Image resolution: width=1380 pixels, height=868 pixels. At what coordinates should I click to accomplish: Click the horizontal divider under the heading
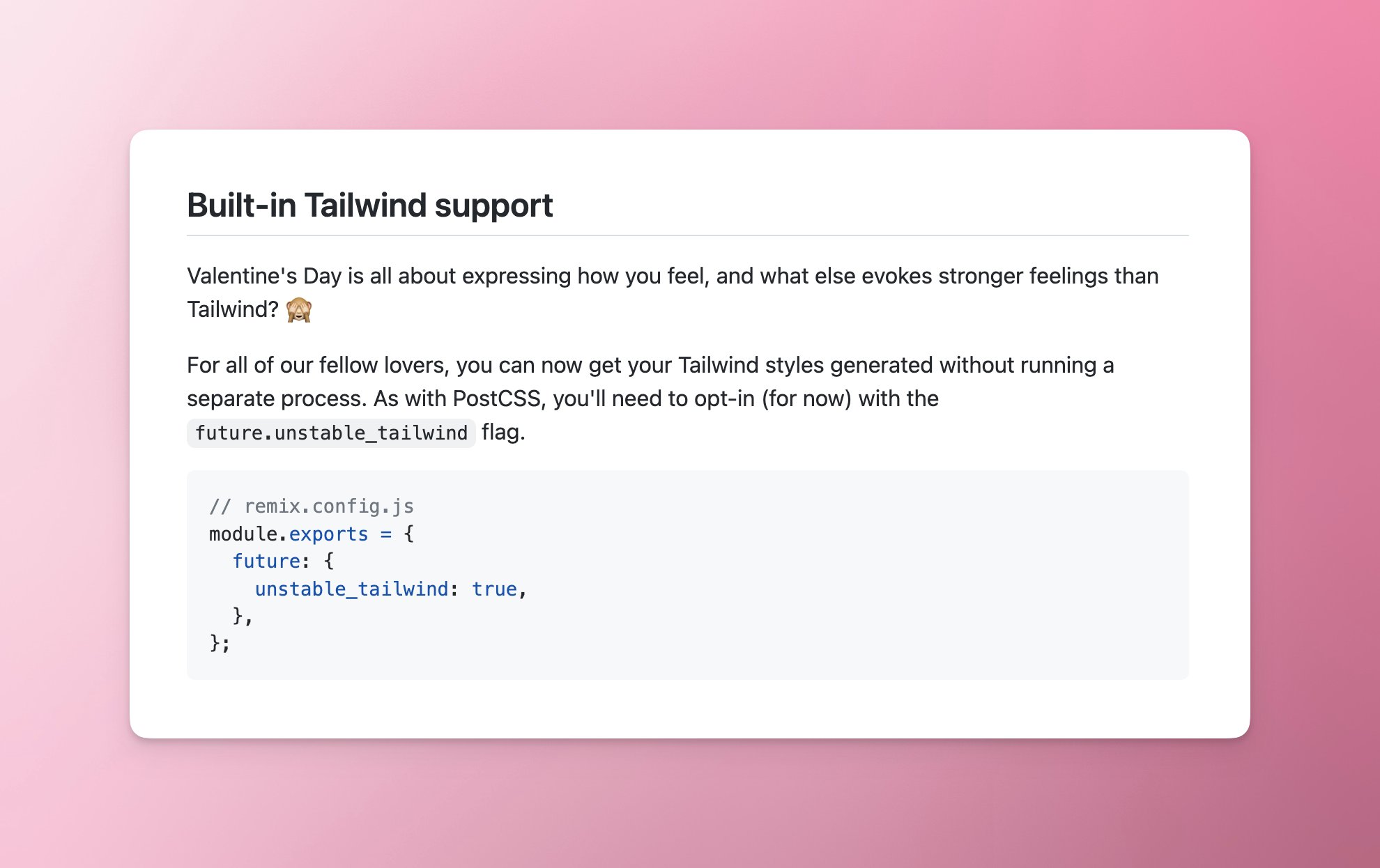[x=688, y=235]
